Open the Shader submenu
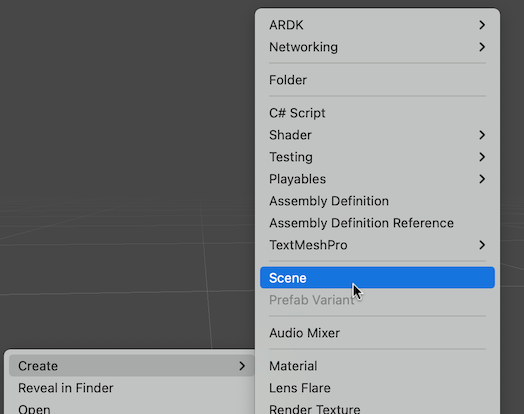This screenshot has height=414, width=524. [377, 135]
